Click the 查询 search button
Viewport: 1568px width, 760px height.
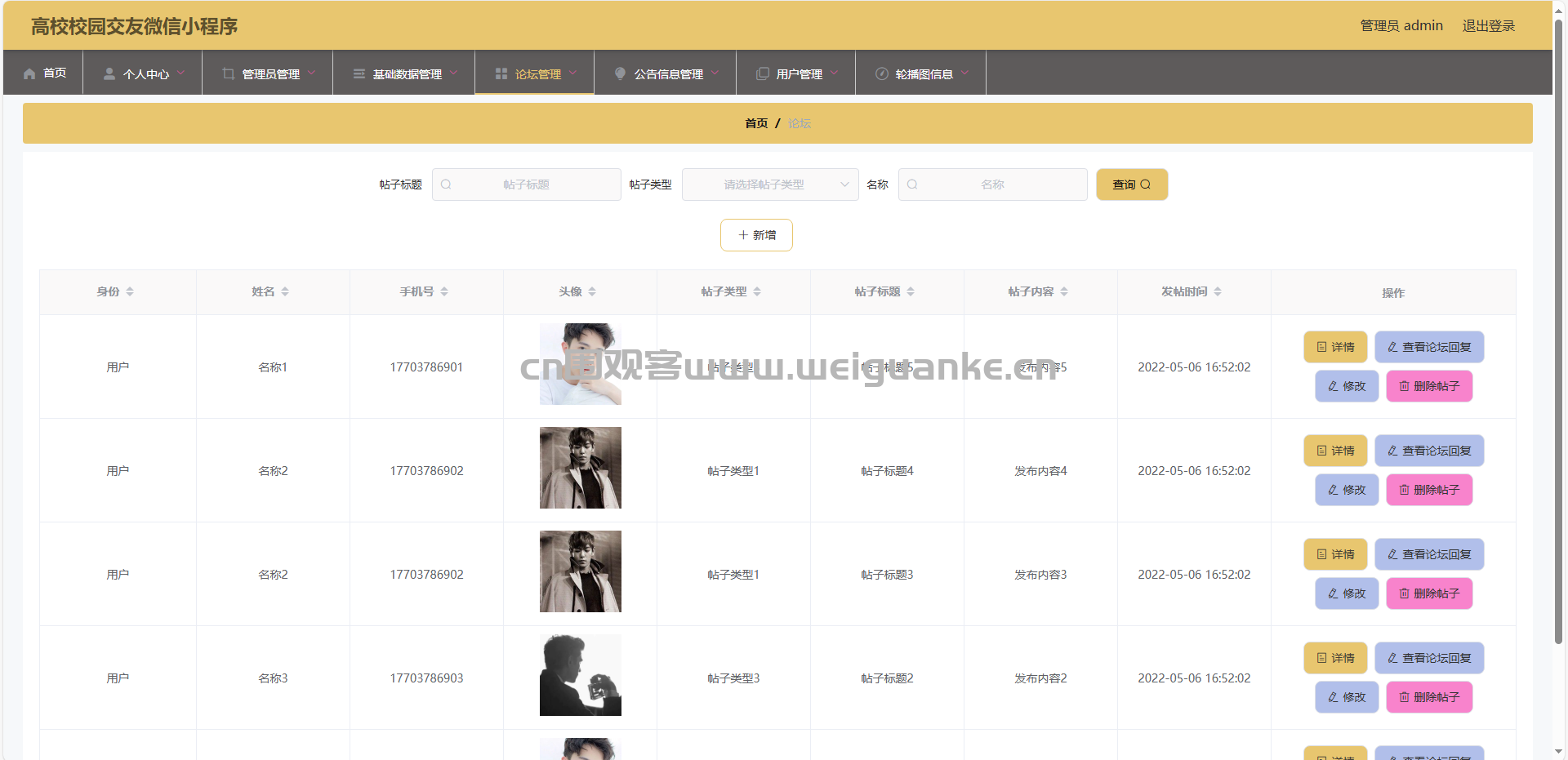1131,184
